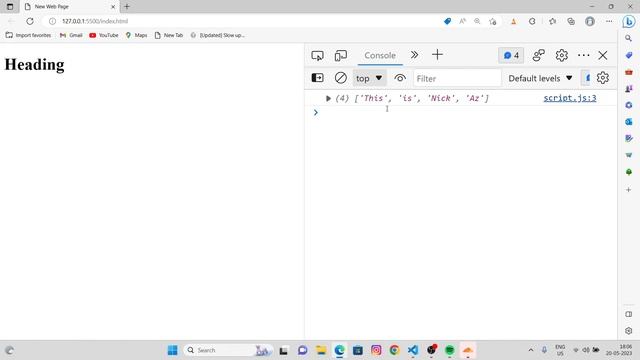Select the inspect element tool in DevTools
This screenshot has width=640, height=360.
click(x=317, y=56)
